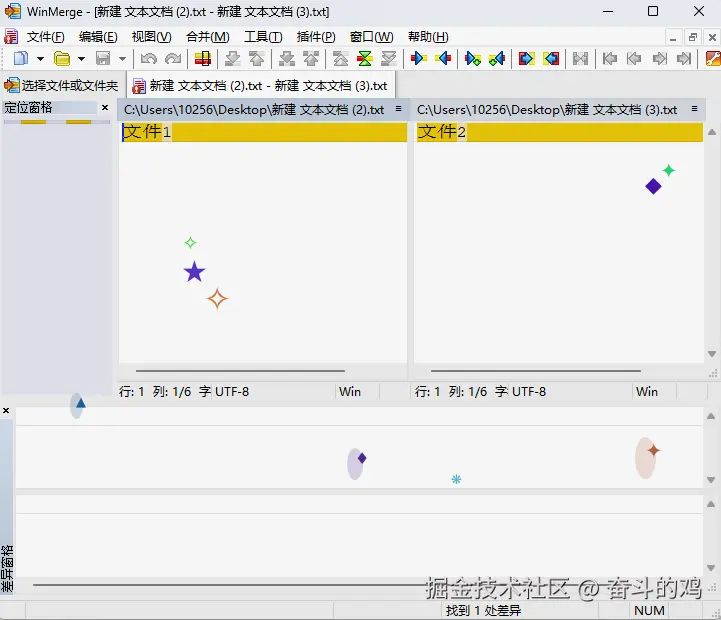Copy right and advance to next
The height and width of the screenshot is (620, 721).
tap(473, 58)
